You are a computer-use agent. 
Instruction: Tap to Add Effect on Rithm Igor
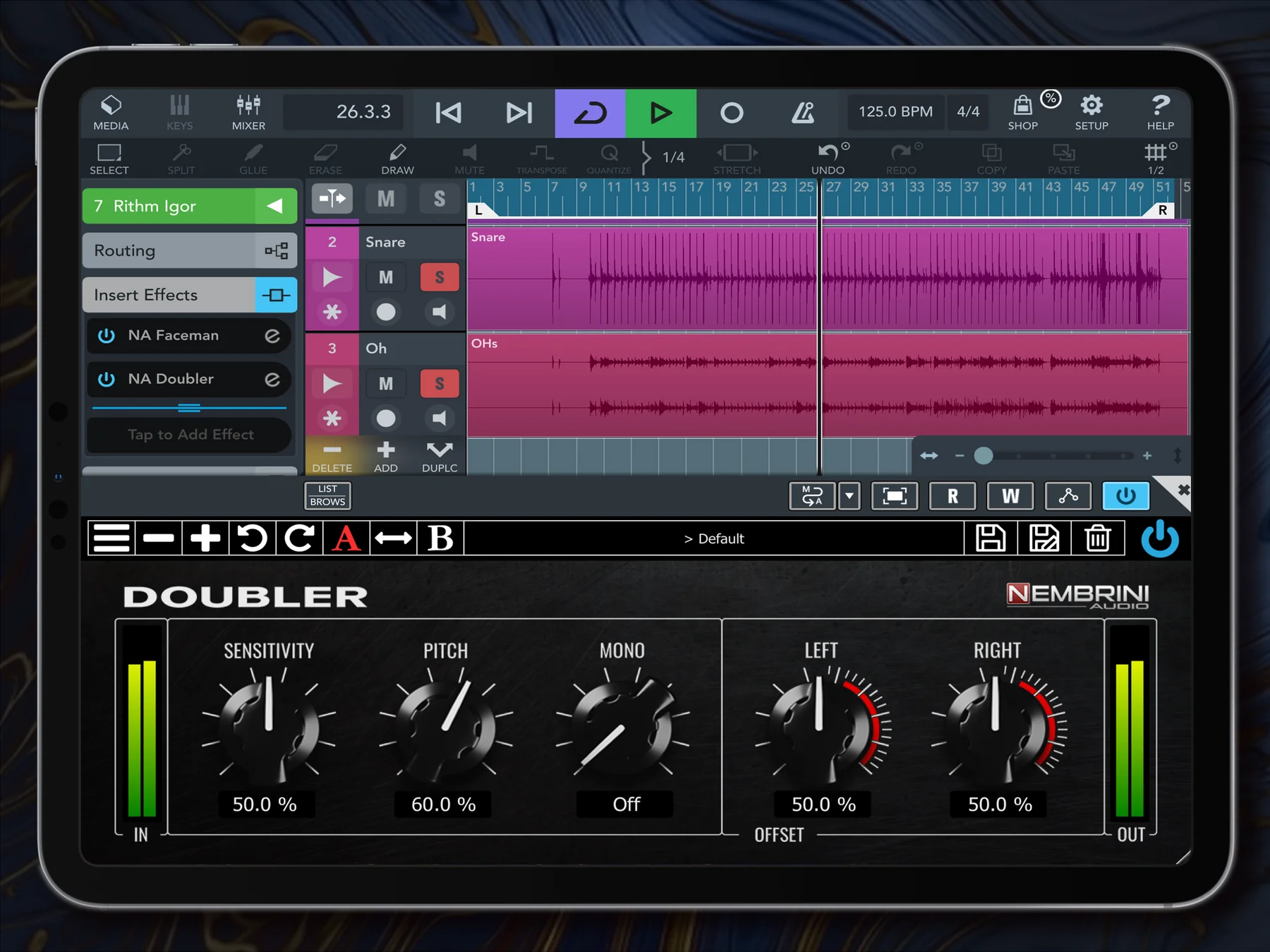click(188, 435)
